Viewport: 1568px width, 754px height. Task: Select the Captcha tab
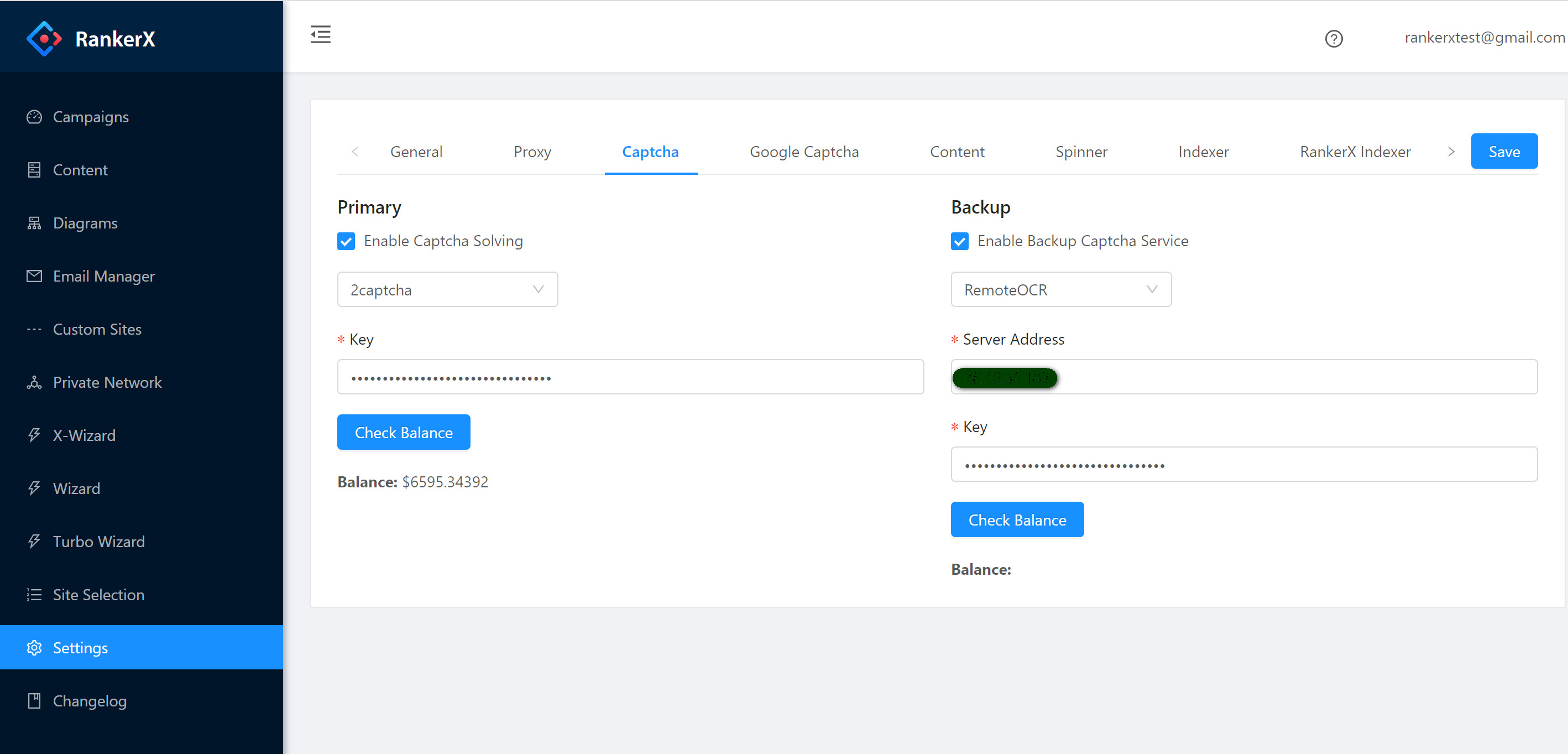pyautogui.click(x=650, y=152)
